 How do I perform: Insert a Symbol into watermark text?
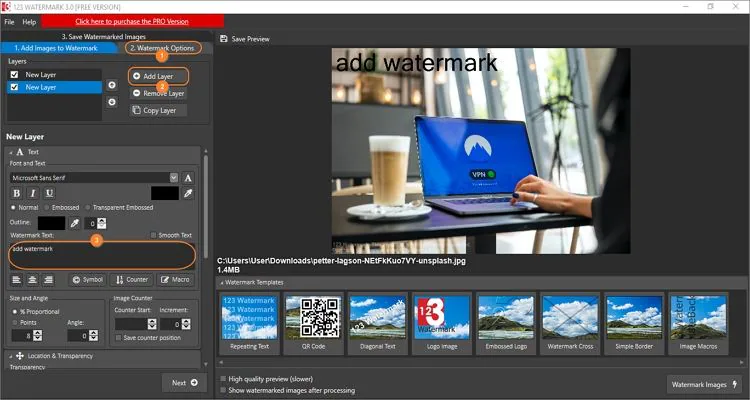click(87, 280)
